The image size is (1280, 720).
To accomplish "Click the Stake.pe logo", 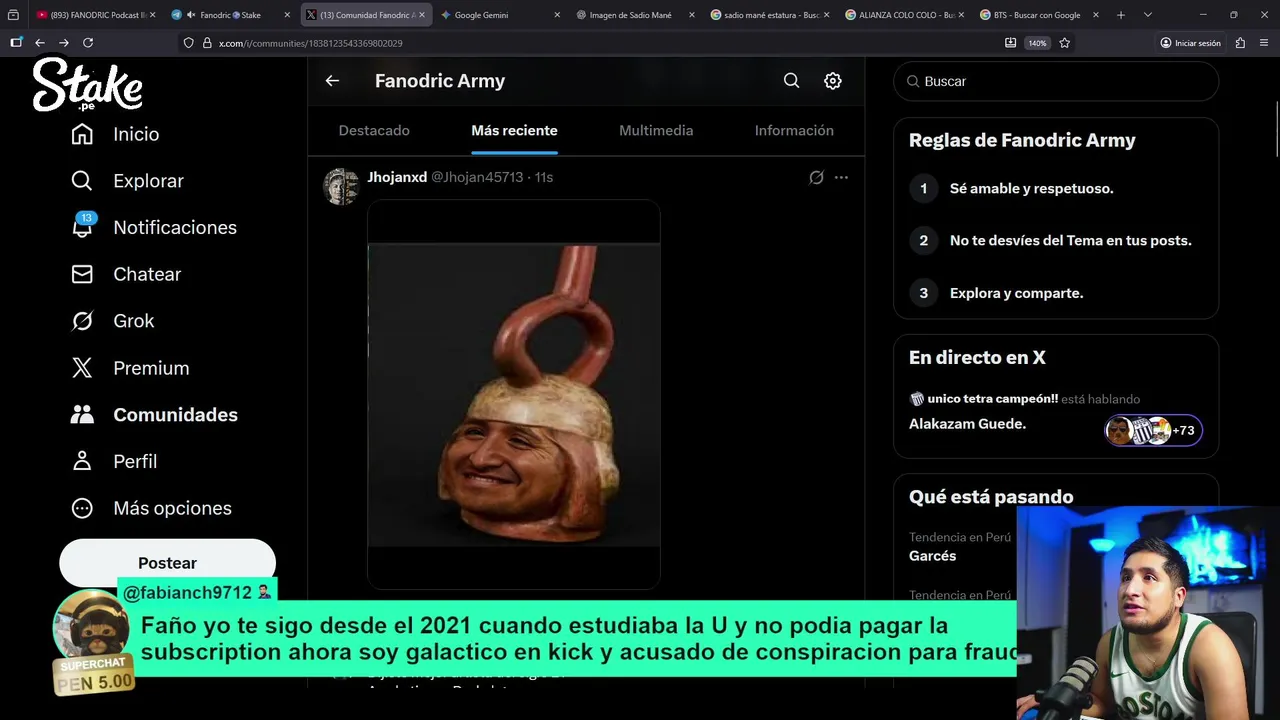I will [x=88, y=84].
